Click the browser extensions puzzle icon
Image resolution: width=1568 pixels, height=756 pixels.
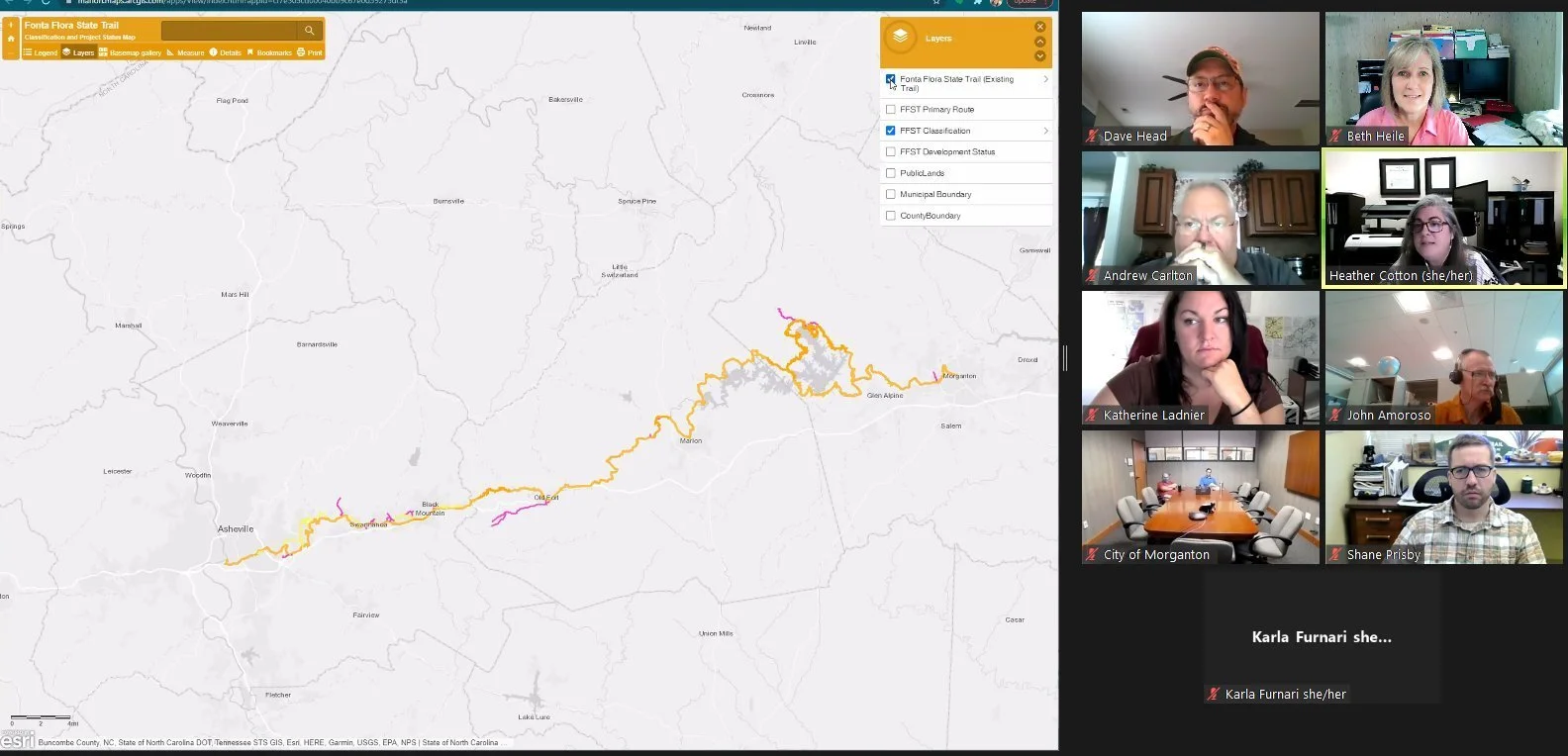(x=977, y=2)
